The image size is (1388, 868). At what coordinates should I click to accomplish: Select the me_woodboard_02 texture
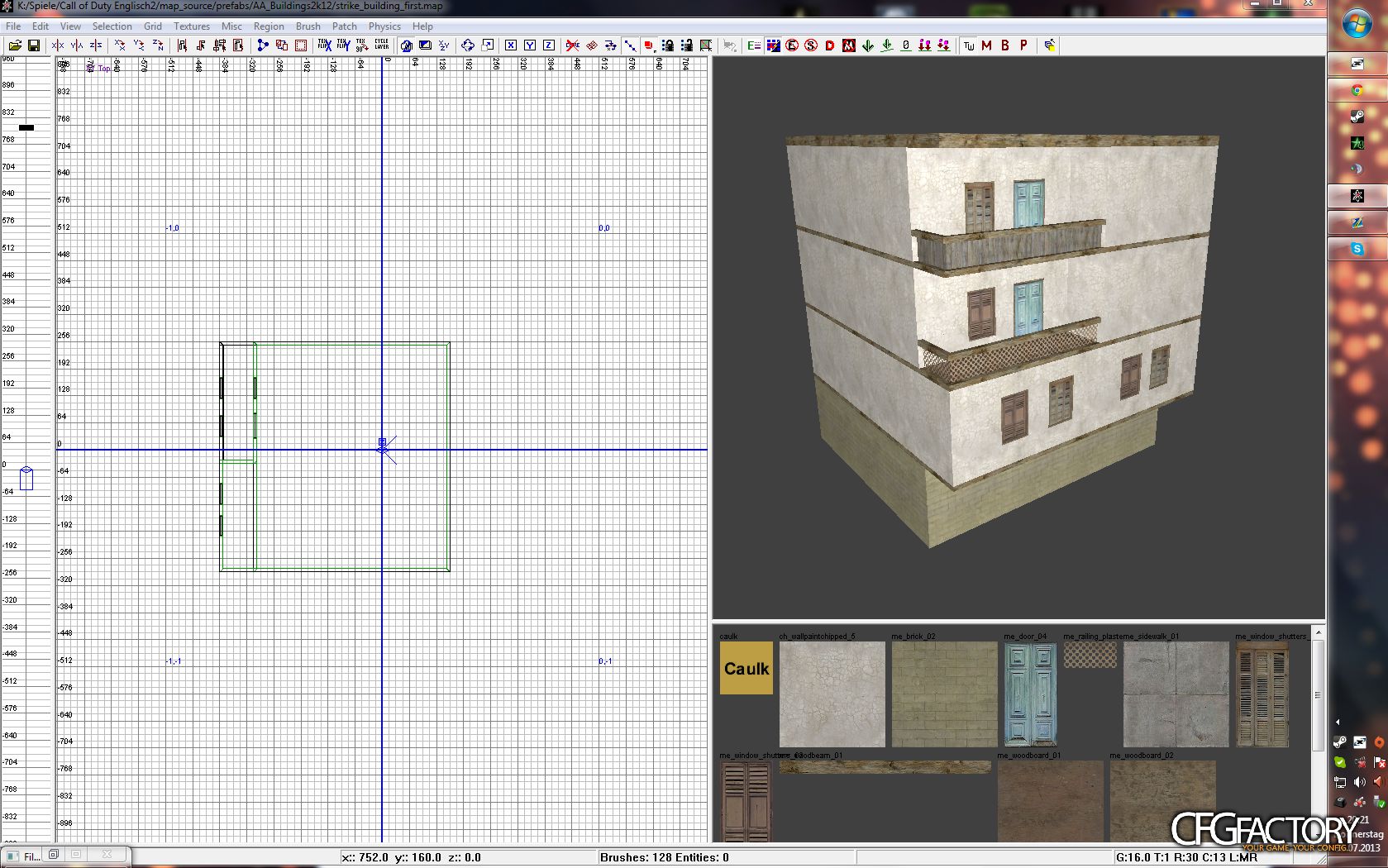click(x=1163, y=801)
